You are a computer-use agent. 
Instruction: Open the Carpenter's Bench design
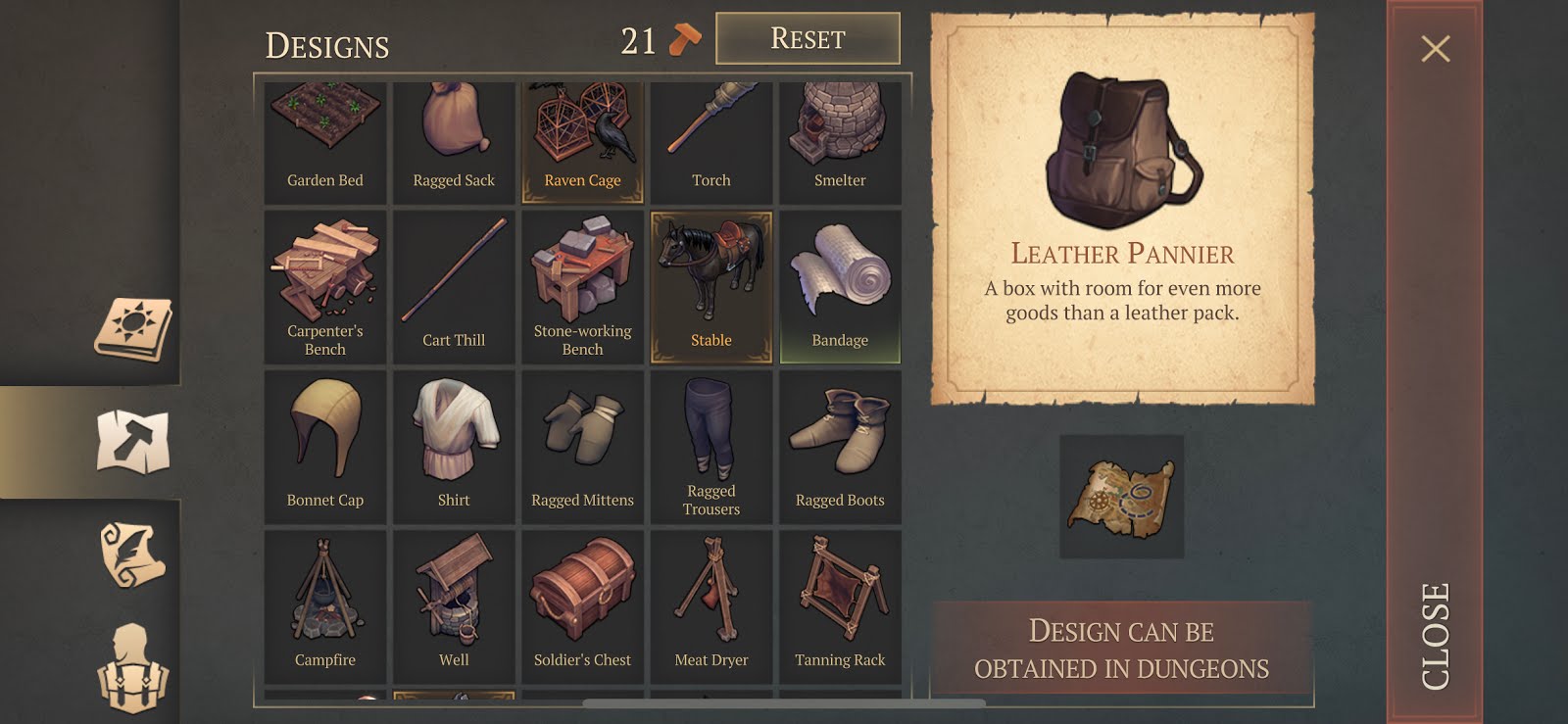pos(325,287)
